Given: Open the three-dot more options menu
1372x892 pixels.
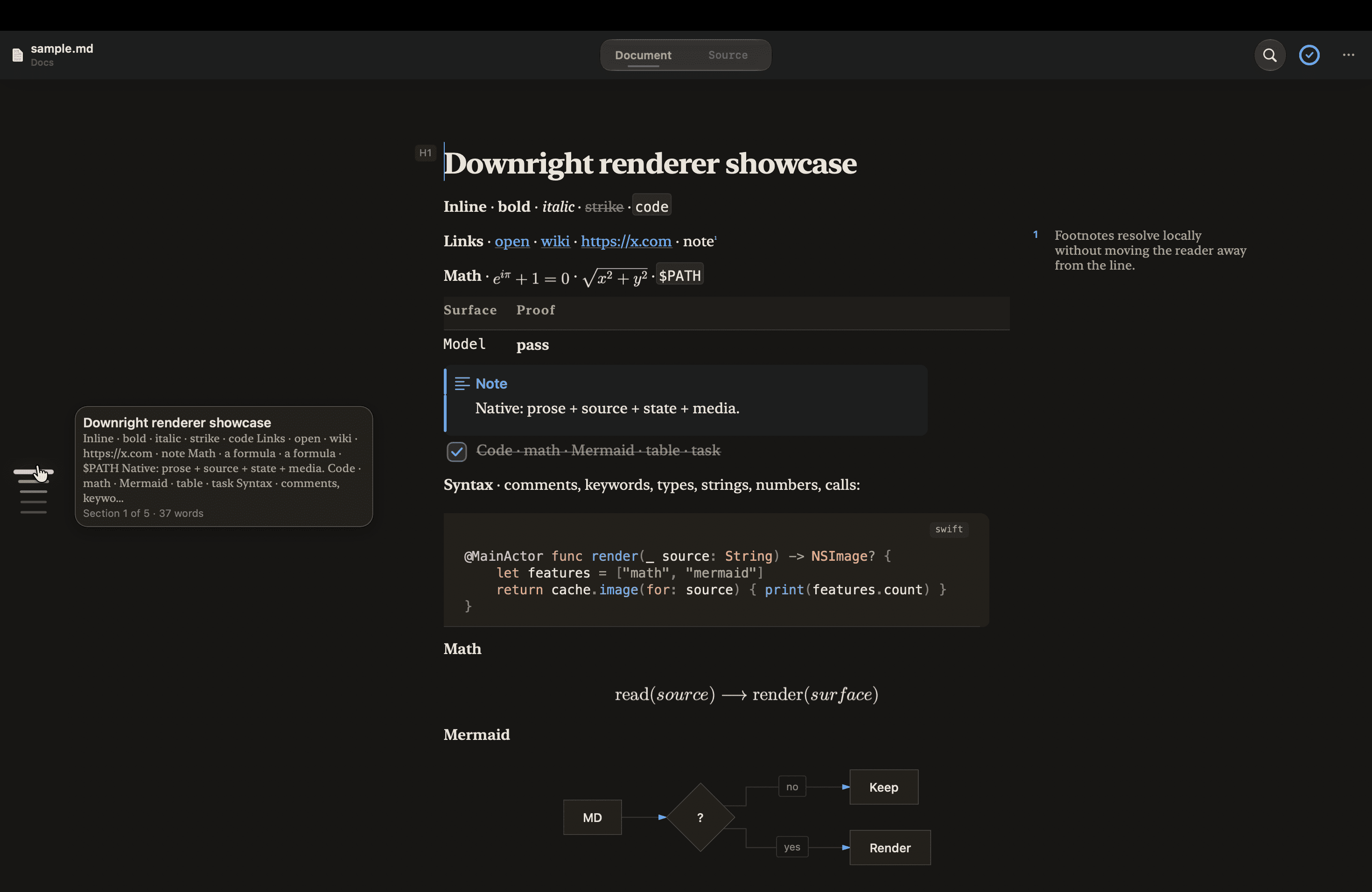Looking at the screenshot, I should click(x=1348, y=56).
